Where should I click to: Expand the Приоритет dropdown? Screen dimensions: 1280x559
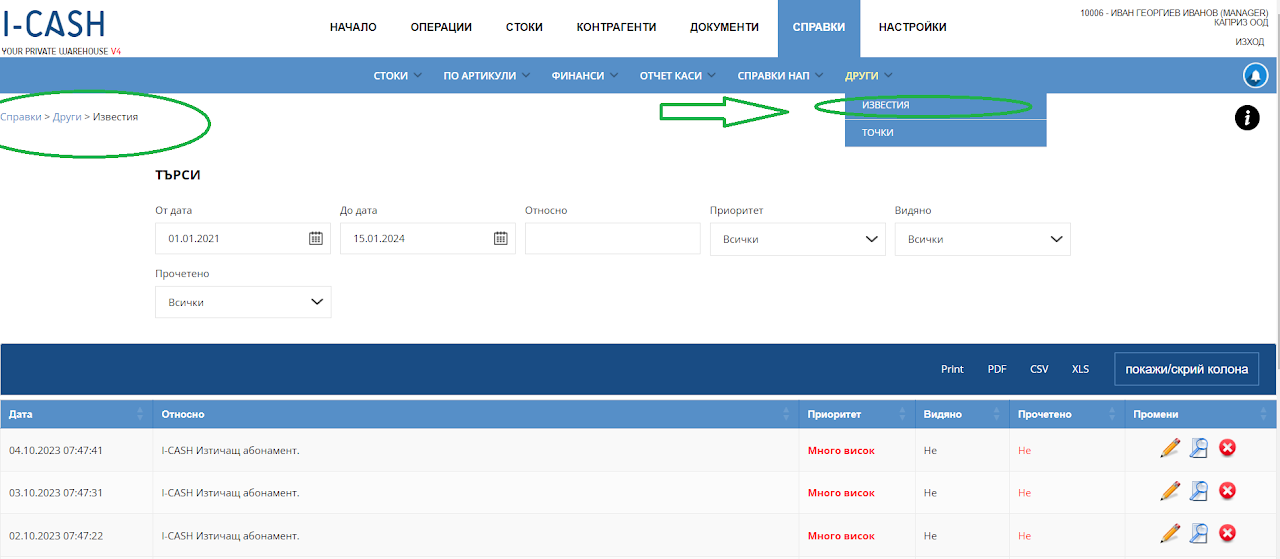pyautogui.click(x=797, y=239)
